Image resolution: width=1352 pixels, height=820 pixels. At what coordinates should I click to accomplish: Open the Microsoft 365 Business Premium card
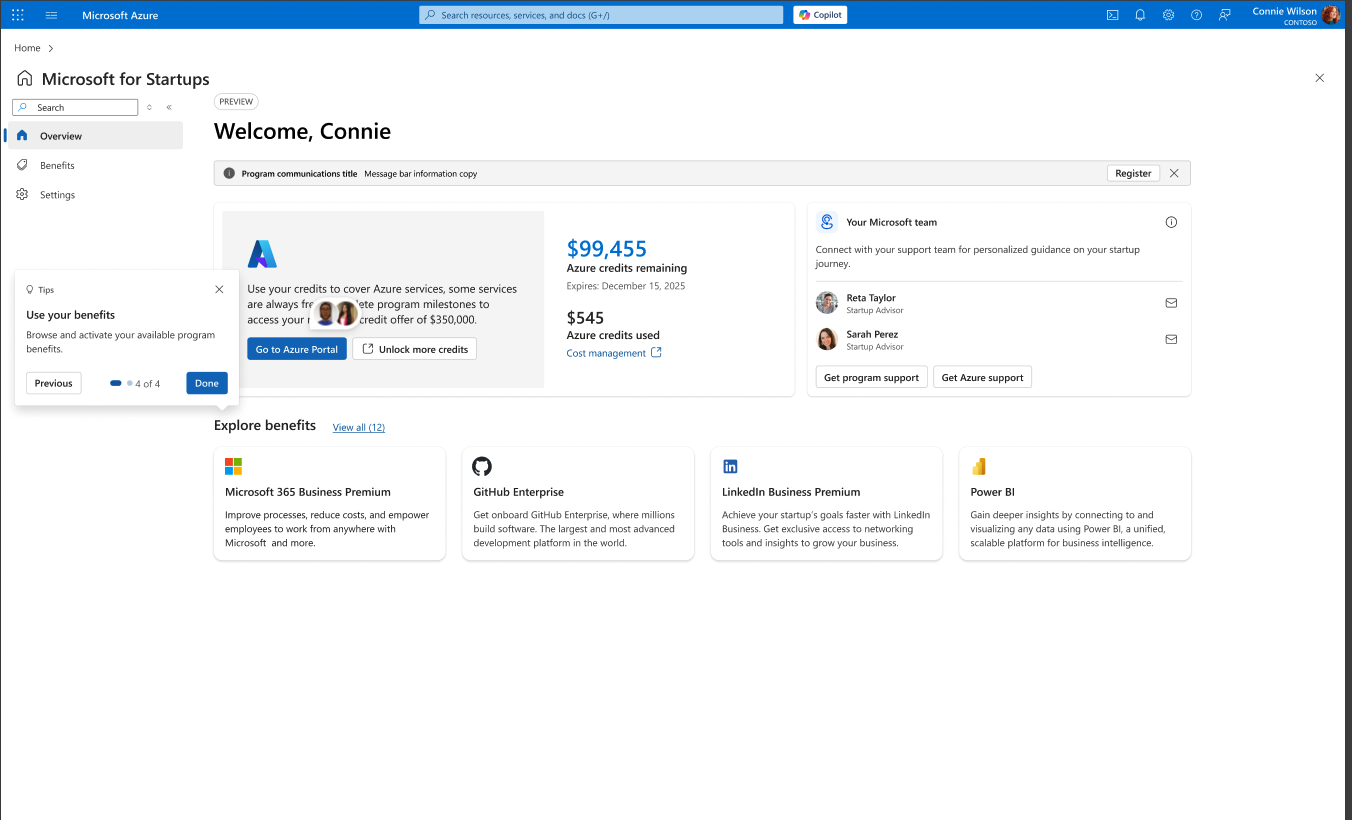point(329,503)
